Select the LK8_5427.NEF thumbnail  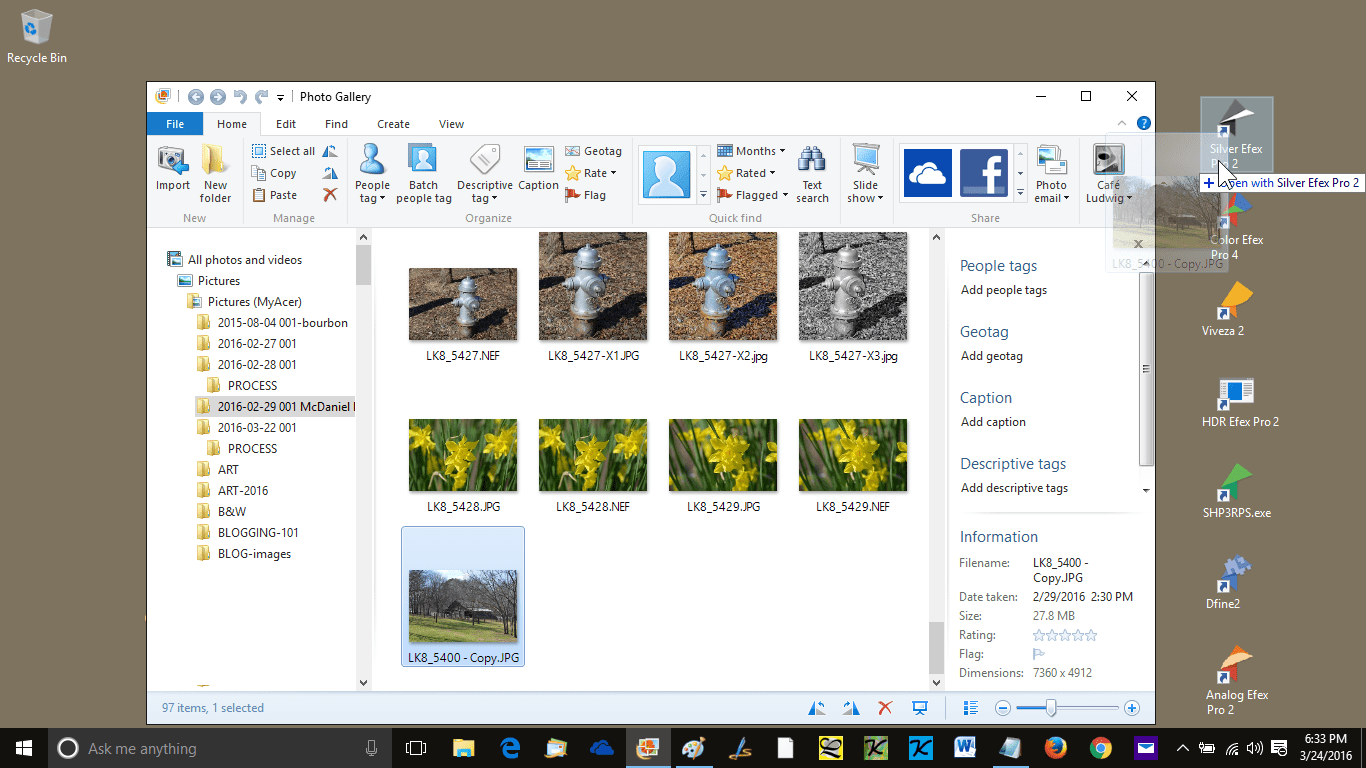463,304
